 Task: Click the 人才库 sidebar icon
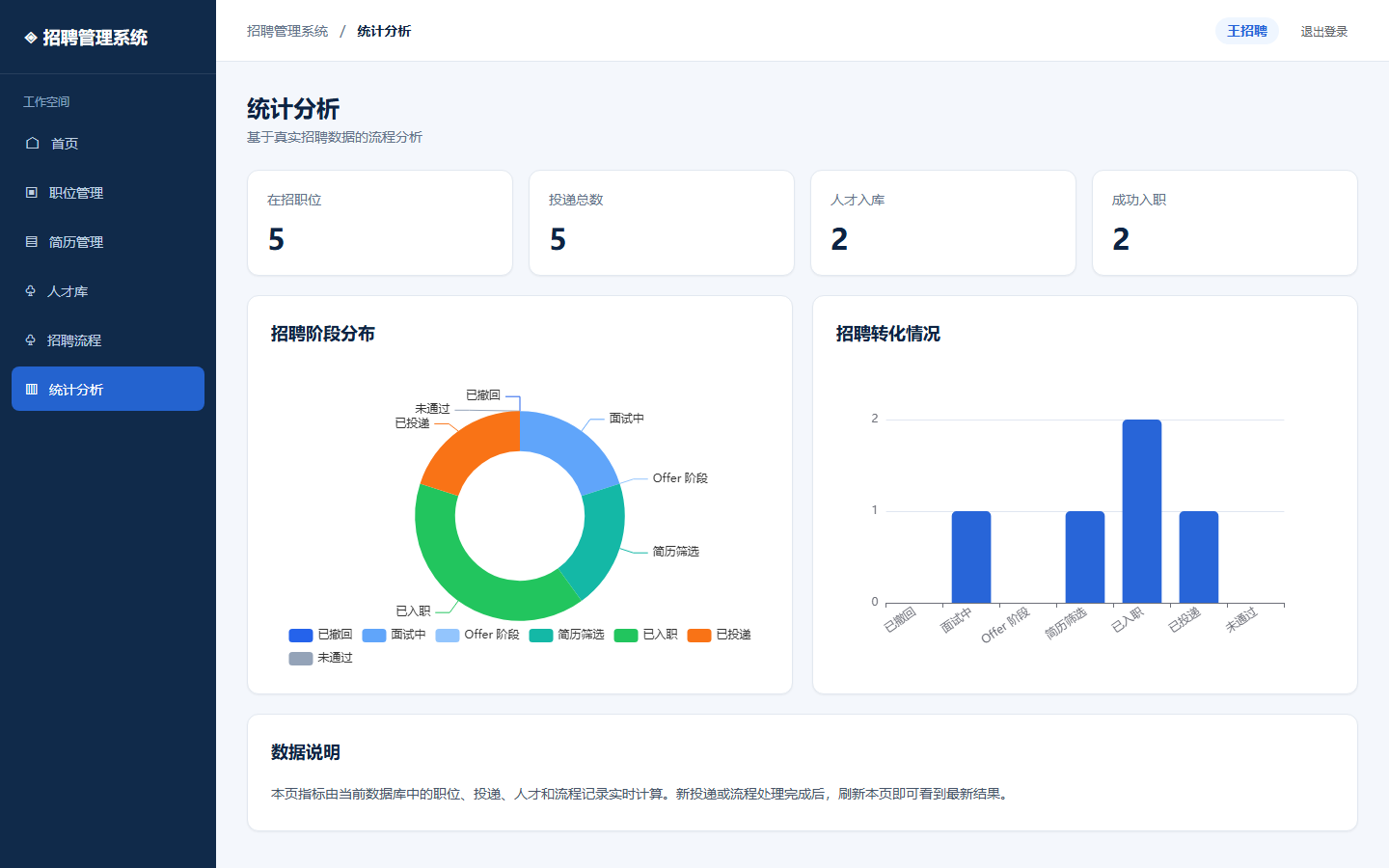[x=31, y=290]
